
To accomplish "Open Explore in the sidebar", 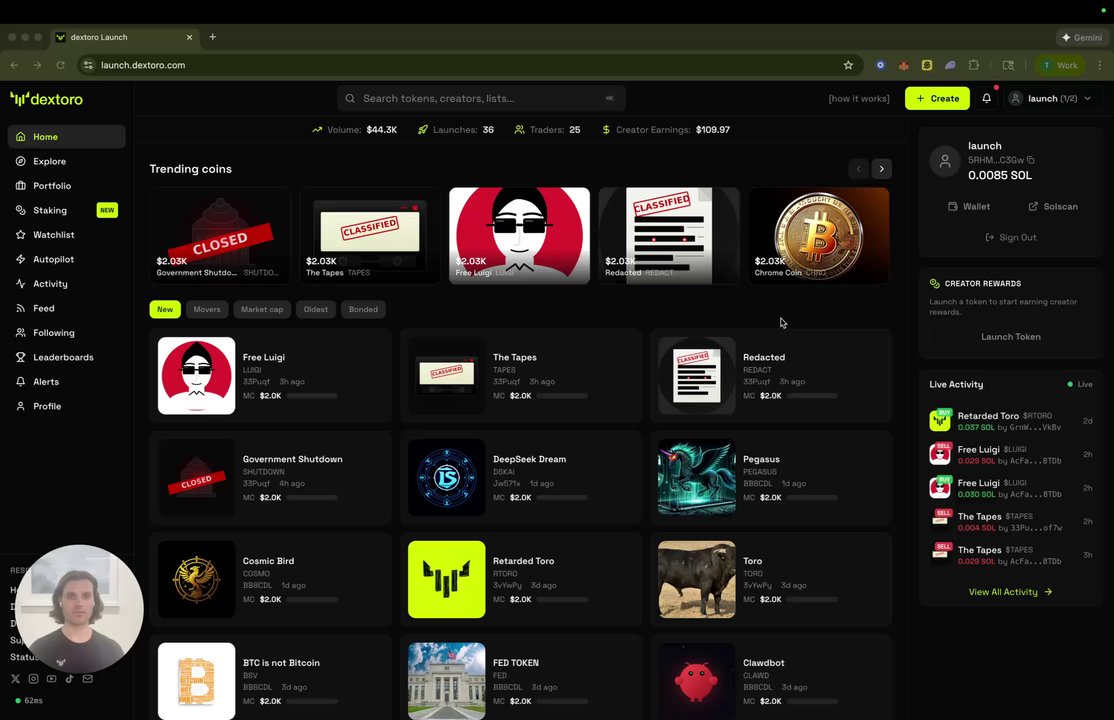I will (66, 161).
